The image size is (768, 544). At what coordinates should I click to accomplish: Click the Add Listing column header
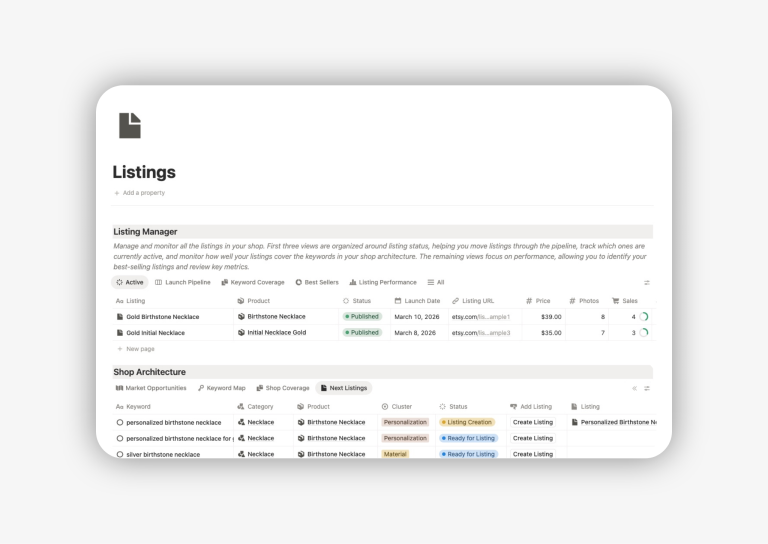tap(531, 407)
